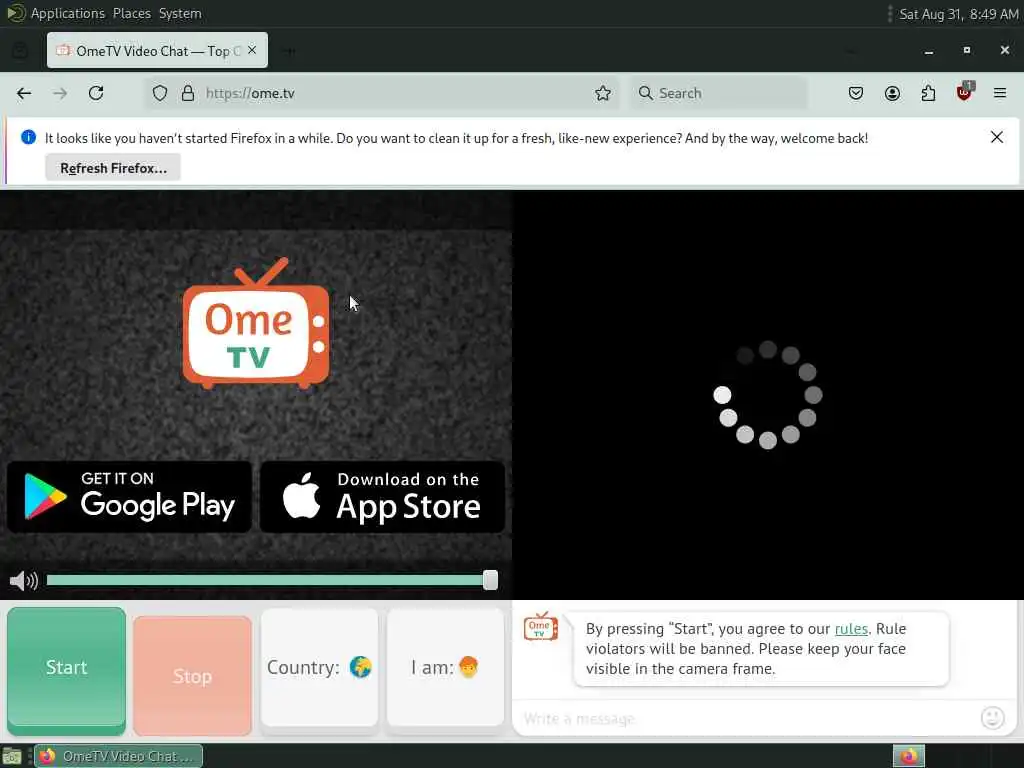The image size is (1024, 768).
Task: Click the OmeTV avatar in chat
Action: click(x=541, y=627)
